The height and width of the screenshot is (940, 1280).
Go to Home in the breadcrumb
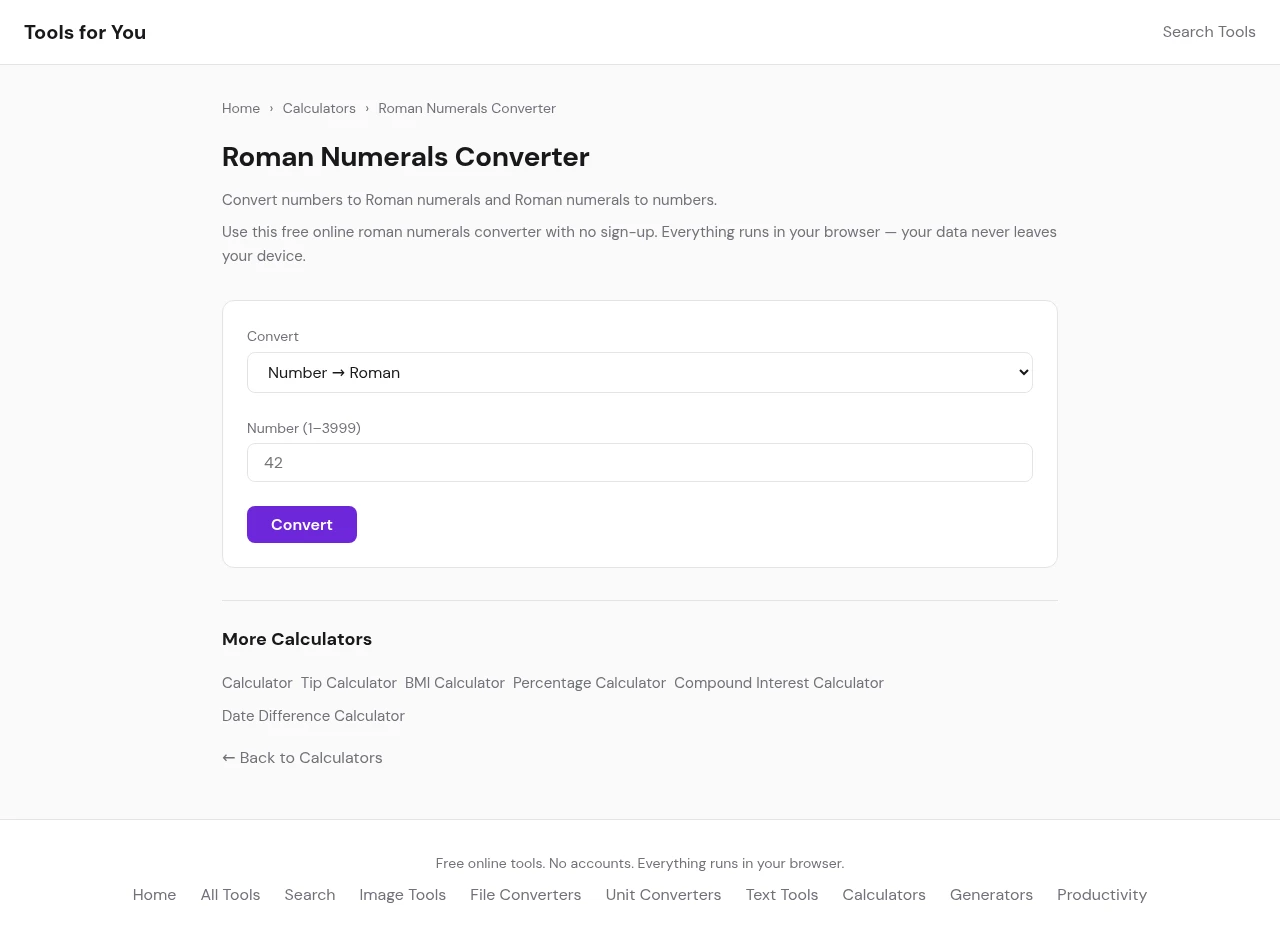(x=241, y=108)
